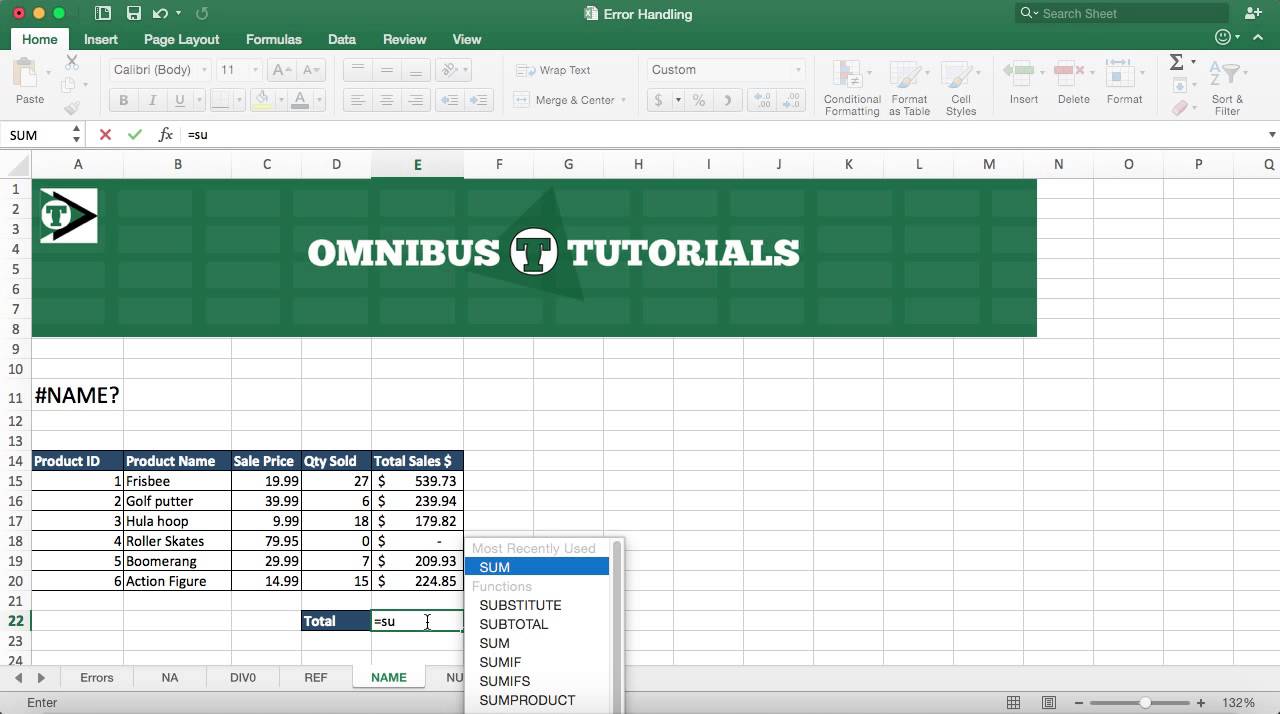
Task: Expand the Calibri (Body) font dropdown
Action: [x=205, y=70]
